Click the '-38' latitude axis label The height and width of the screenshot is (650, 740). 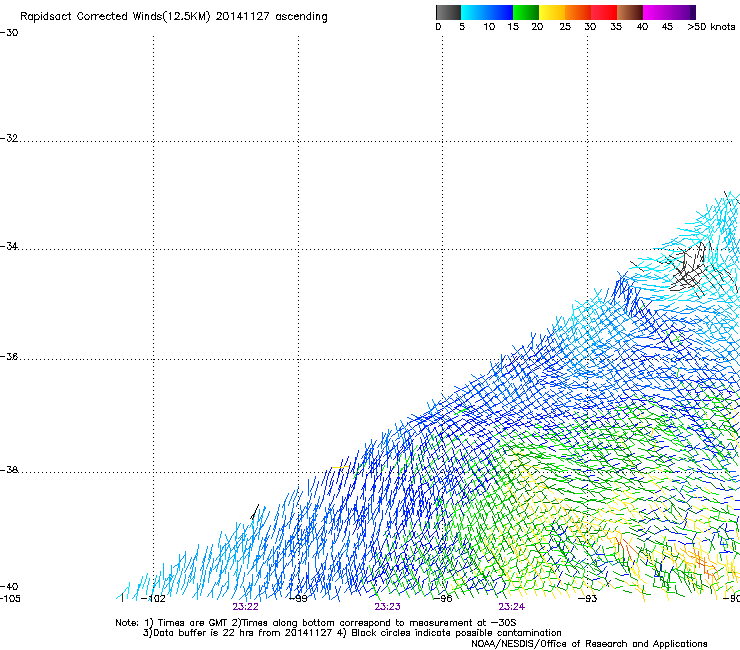[x=9, y=470]
